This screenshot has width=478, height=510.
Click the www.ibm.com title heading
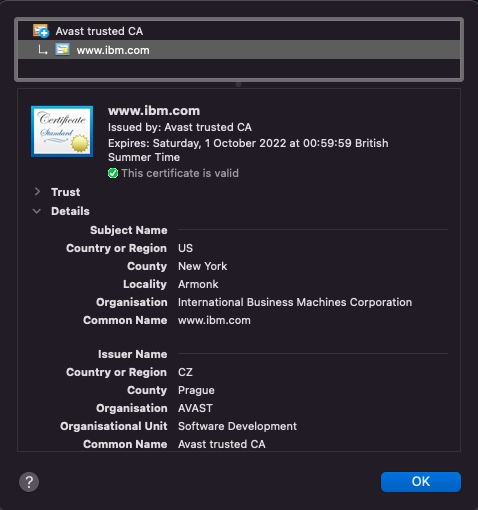tap(154, 110)
